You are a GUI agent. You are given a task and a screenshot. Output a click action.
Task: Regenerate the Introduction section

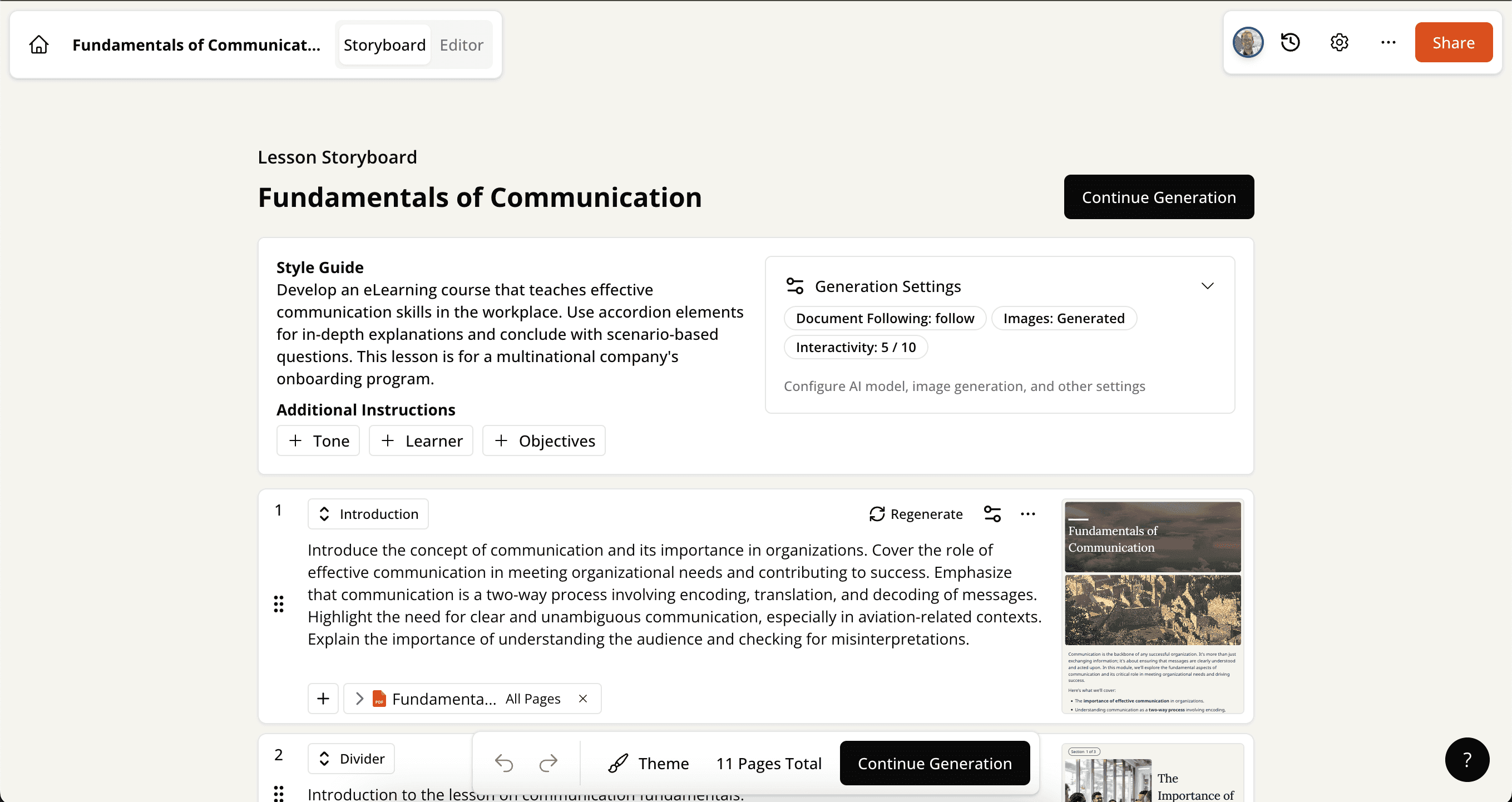click(x=916, y=513)
